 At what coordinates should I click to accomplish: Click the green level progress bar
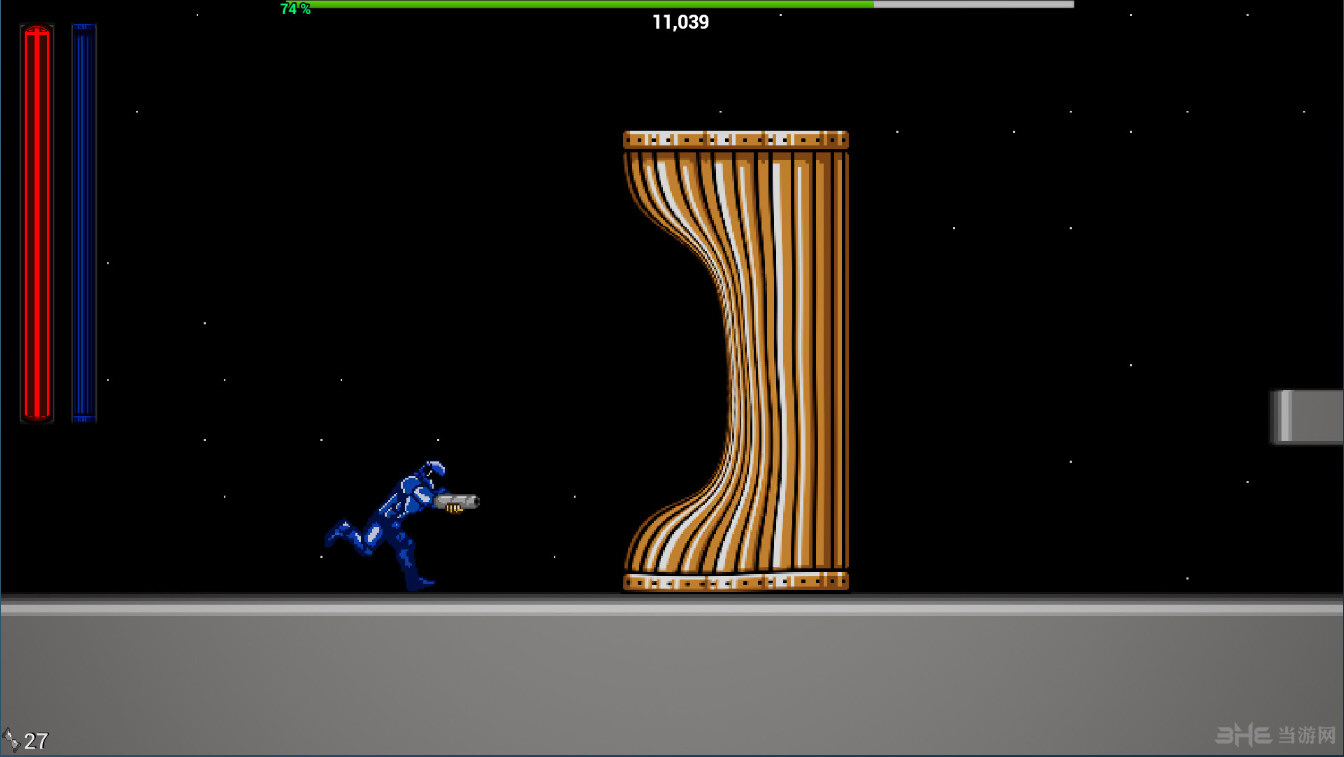coord(590,4)
